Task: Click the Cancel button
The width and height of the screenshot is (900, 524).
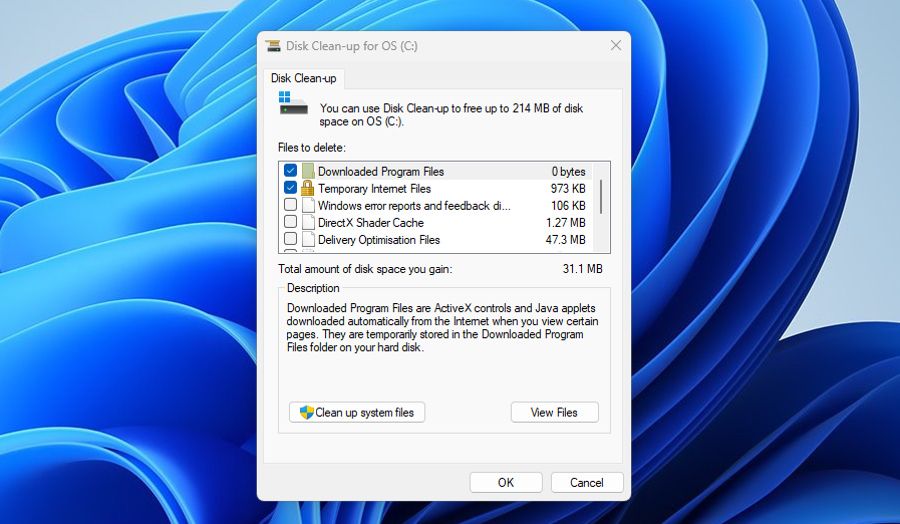Action: point(587,482)
